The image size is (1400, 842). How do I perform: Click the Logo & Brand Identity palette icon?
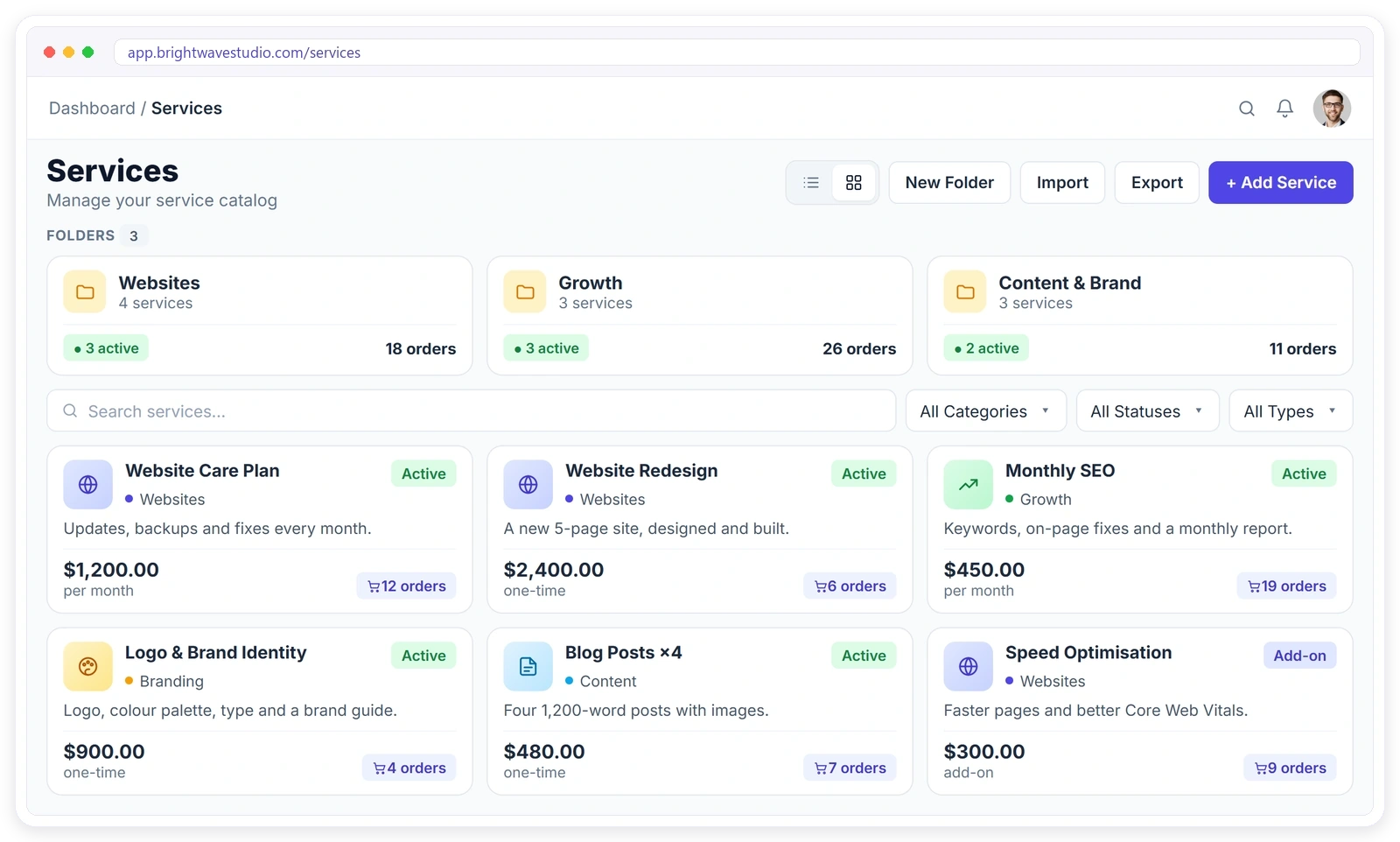click(x=88, y=666)
